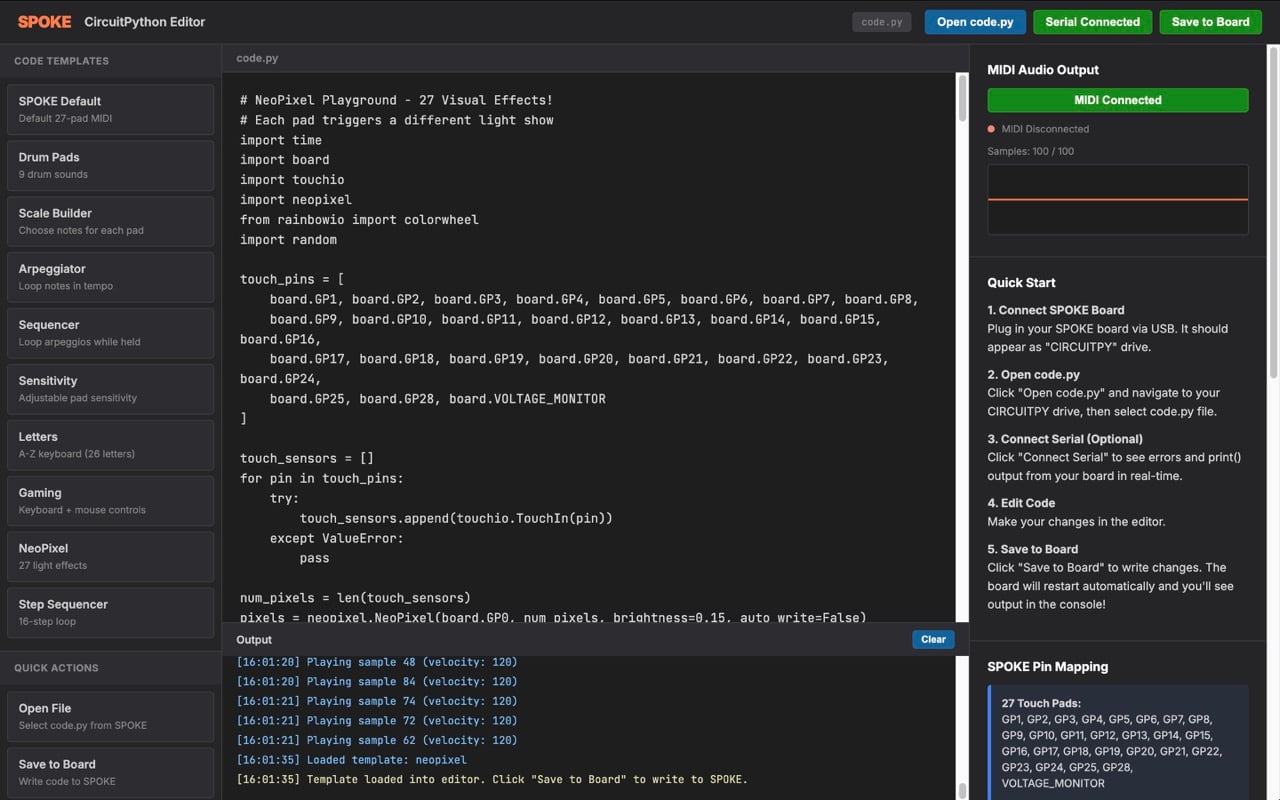Viewport: 1280px width, 800px height.
Task: Click the "Loaded template: neopixel" output line
Action: 351,760
